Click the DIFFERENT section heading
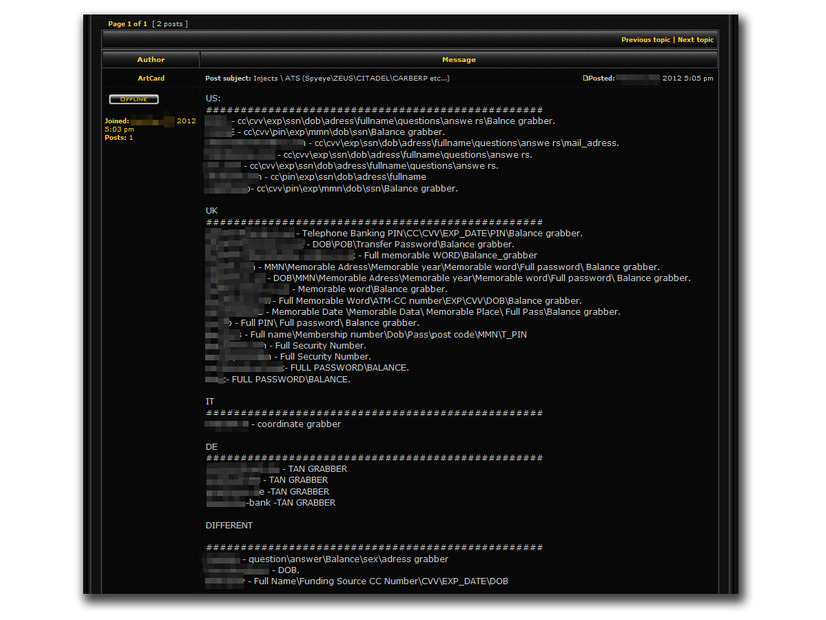The width and height of the screenshot is (826, 620). coord(229,525)
